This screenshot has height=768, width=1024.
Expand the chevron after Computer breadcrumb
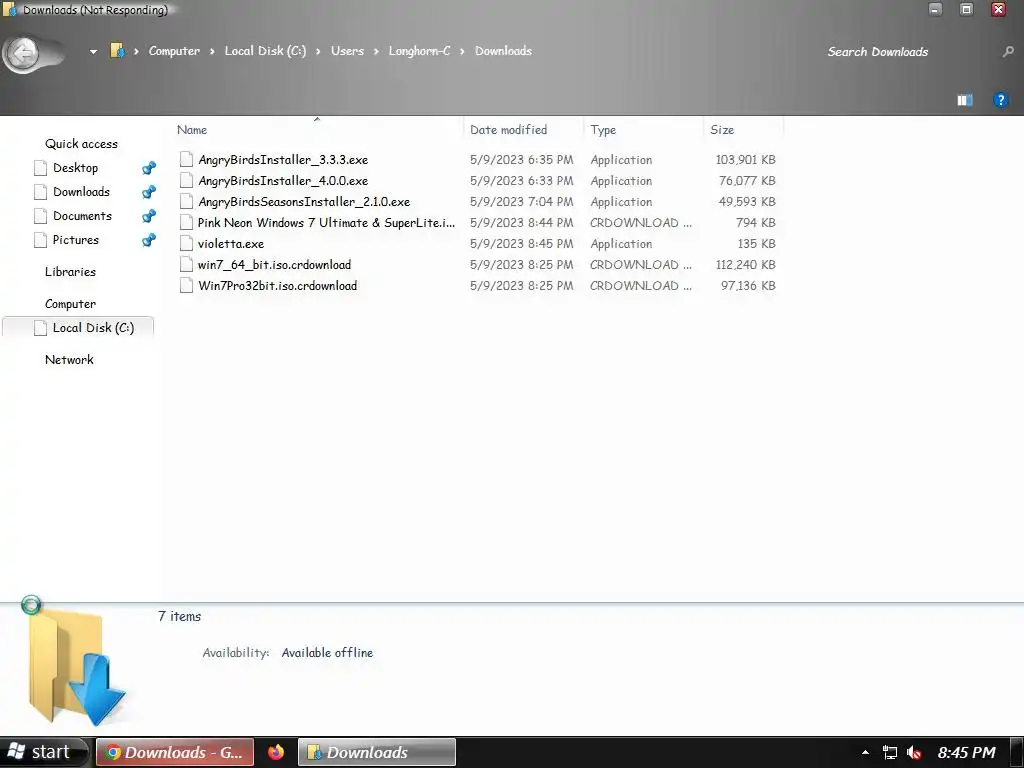tap(212, 51)
